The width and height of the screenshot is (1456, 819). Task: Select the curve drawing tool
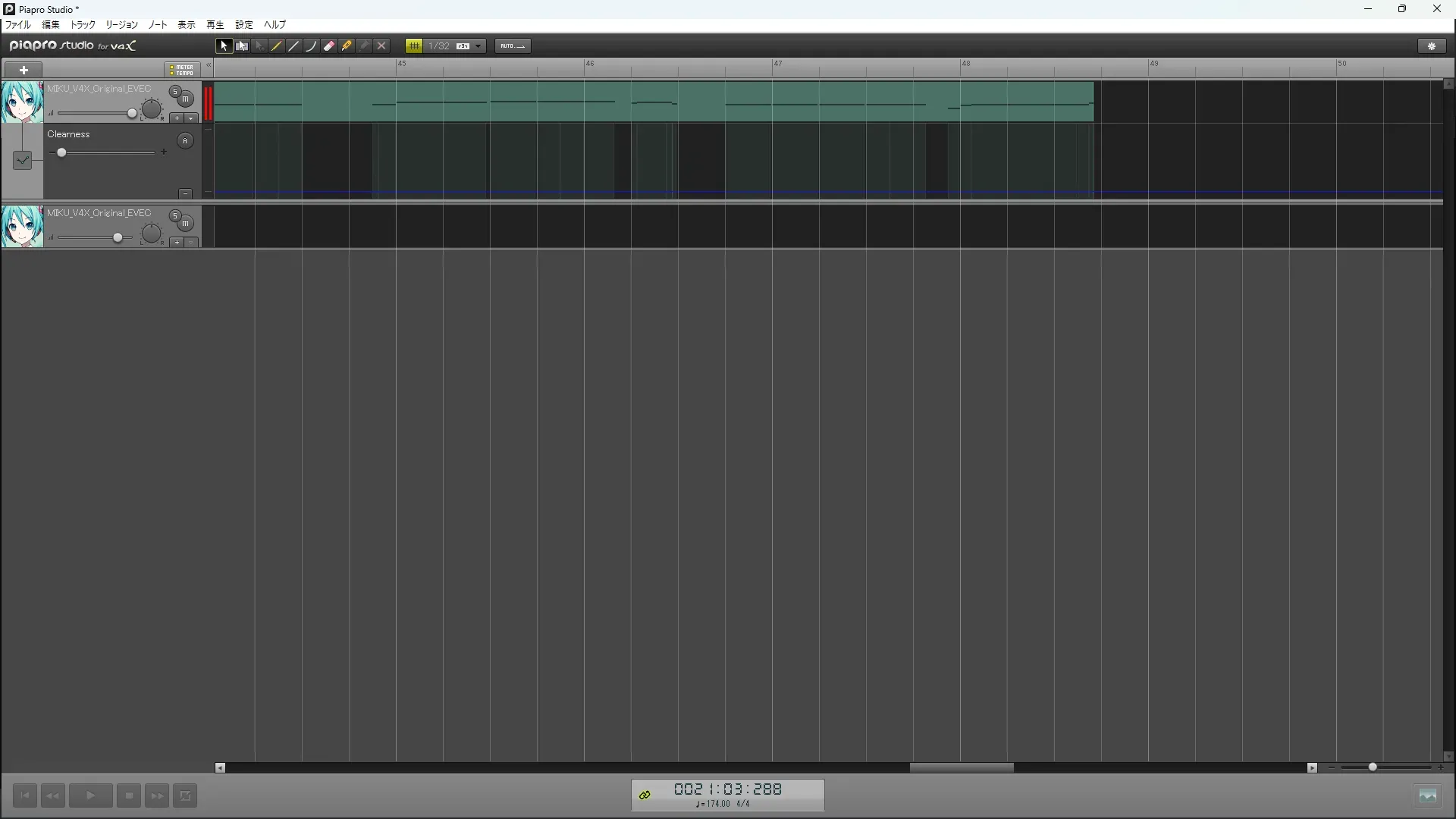coord(312,46)
